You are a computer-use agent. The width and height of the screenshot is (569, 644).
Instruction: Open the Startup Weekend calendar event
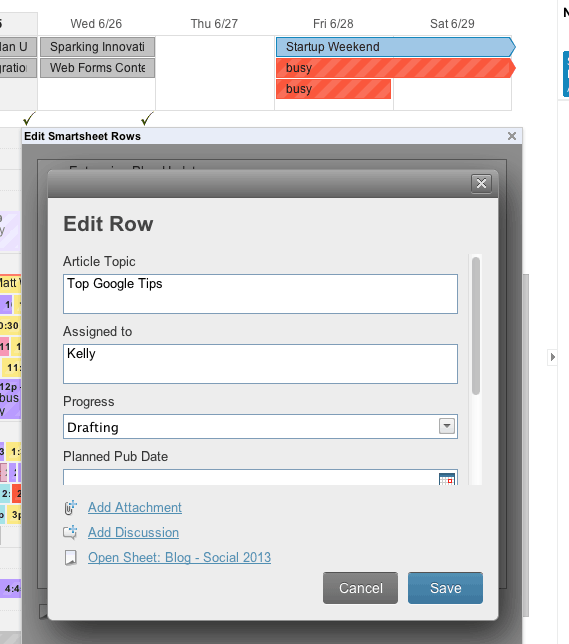click(x=395, y=47)
